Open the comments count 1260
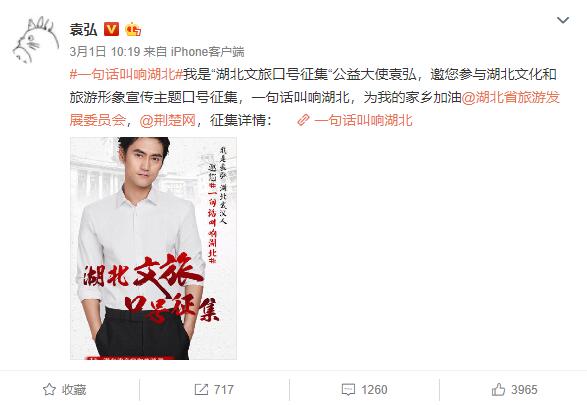Viewport: 587px width, 405px height. coord(374,390)
